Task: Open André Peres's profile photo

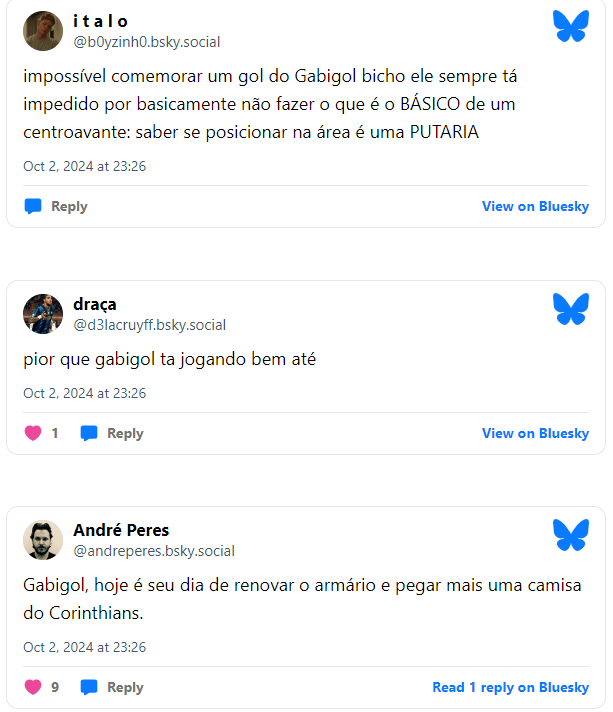Action: pos(43,540)
